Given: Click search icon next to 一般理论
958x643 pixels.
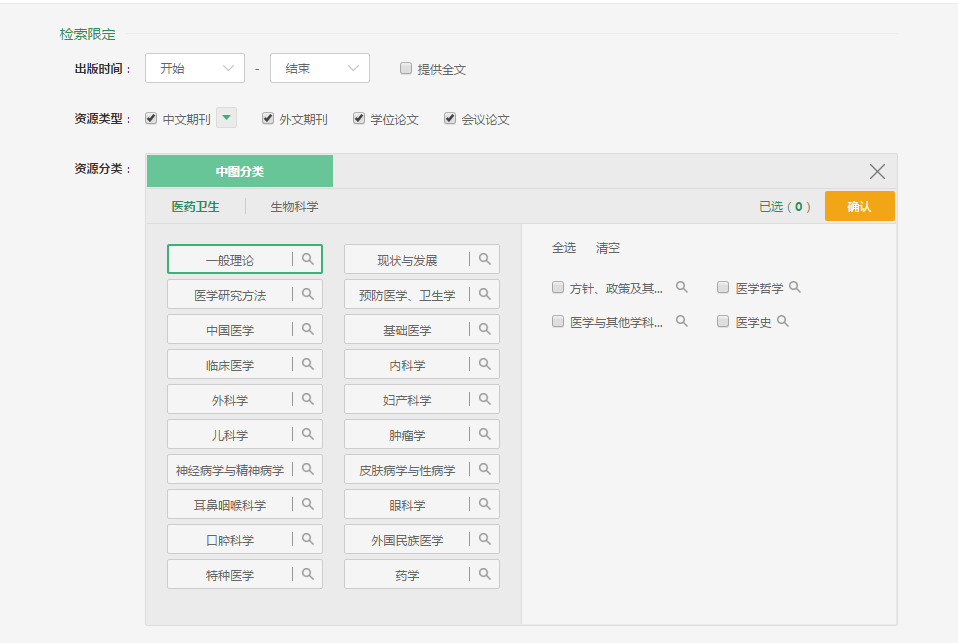Looking at the screenshot, I should tap(308, 259).
